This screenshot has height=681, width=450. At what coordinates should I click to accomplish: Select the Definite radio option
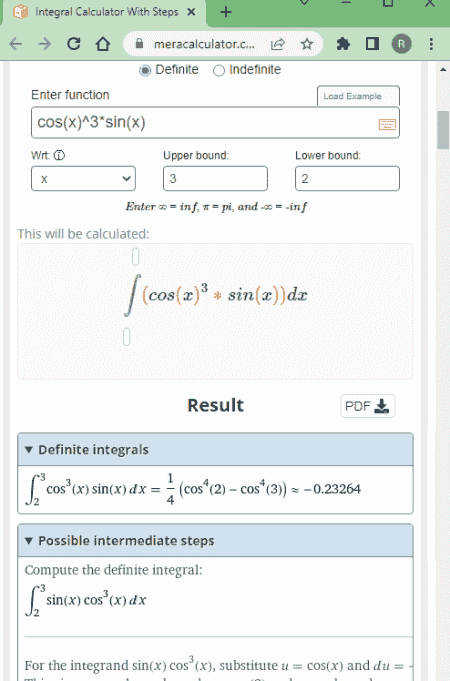145,70
